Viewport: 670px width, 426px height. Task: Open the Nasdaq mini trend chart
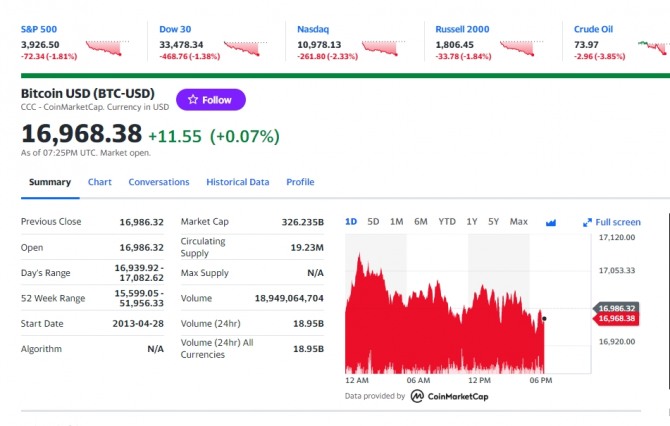coord(383,48)
